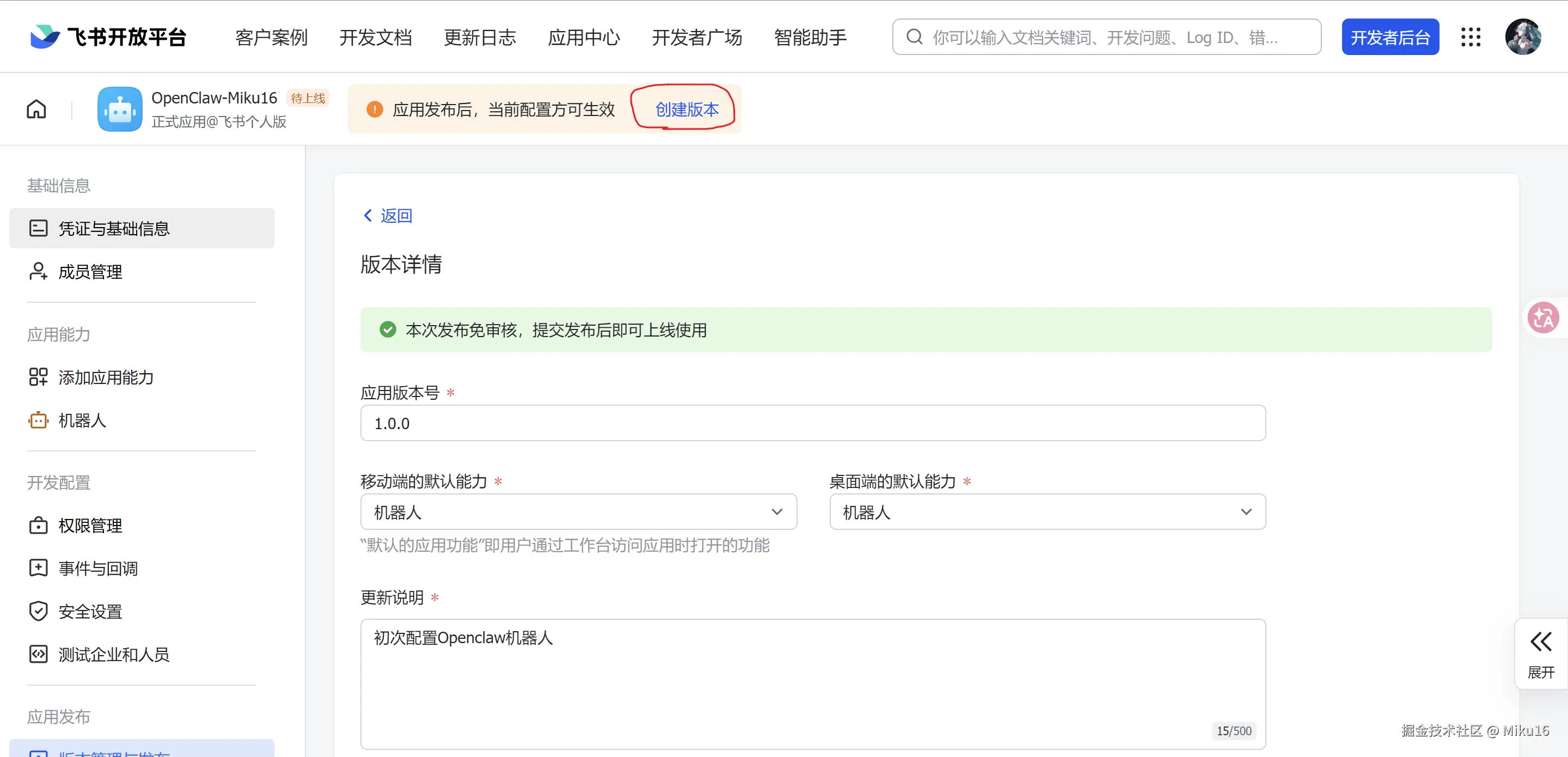Open the 桌面端的默认能力 dropdown
This screenshot has height=757, width=1568.
pyautogui.click(x=1047, y=511)
